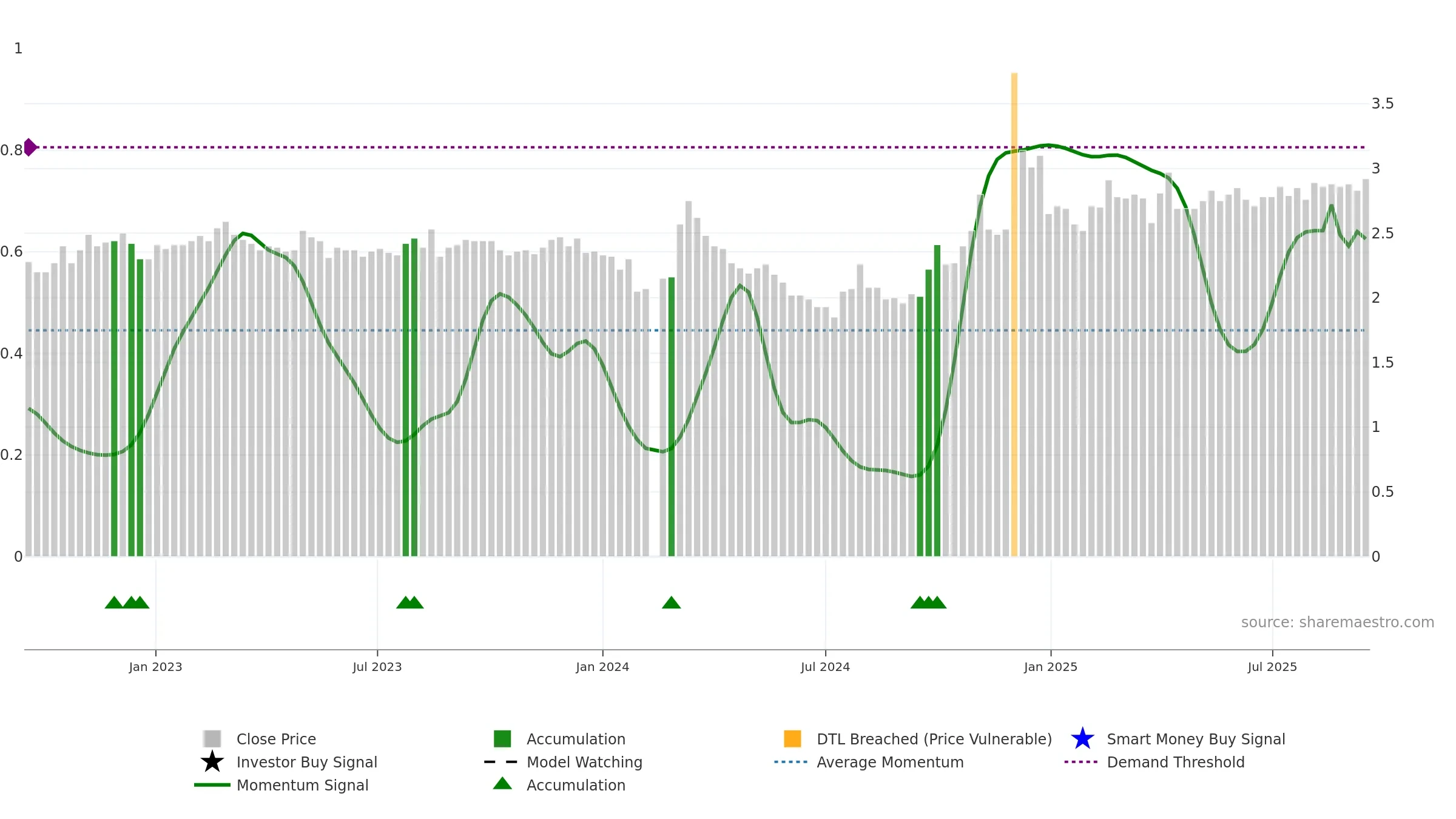Screen dimensions: 1456x819
Task: Click the green Accumulation triangle legend icon
Action: coord(502,783)
